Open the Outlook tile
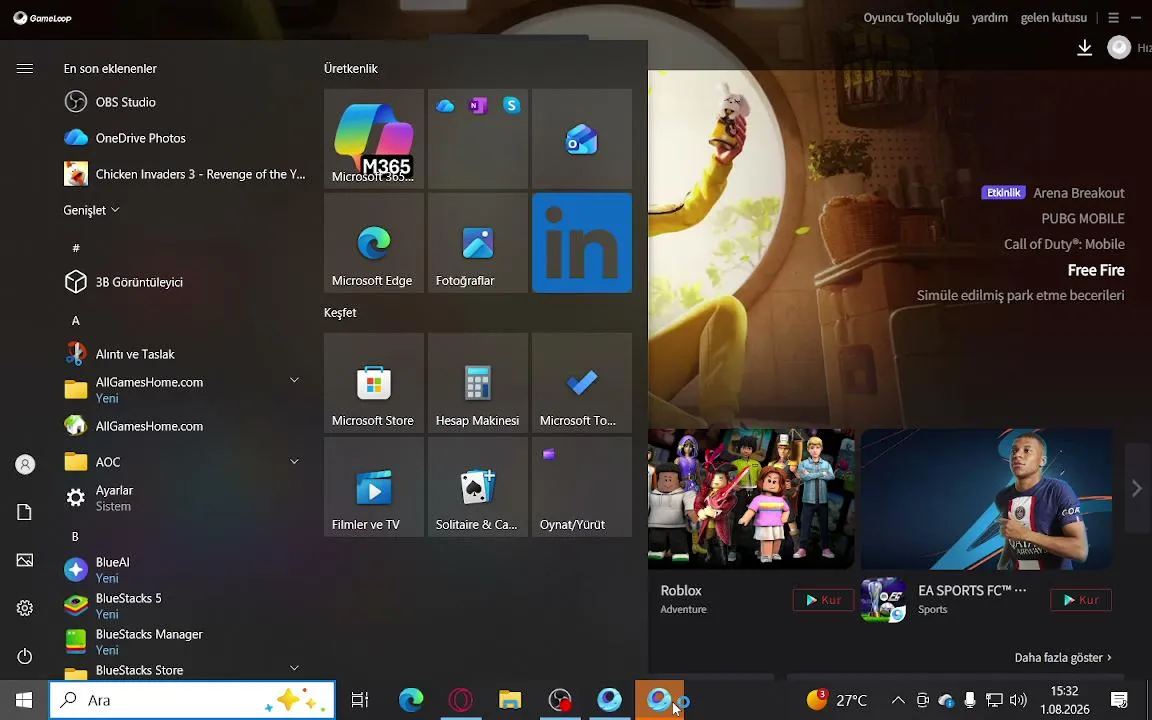 (582, 139)
